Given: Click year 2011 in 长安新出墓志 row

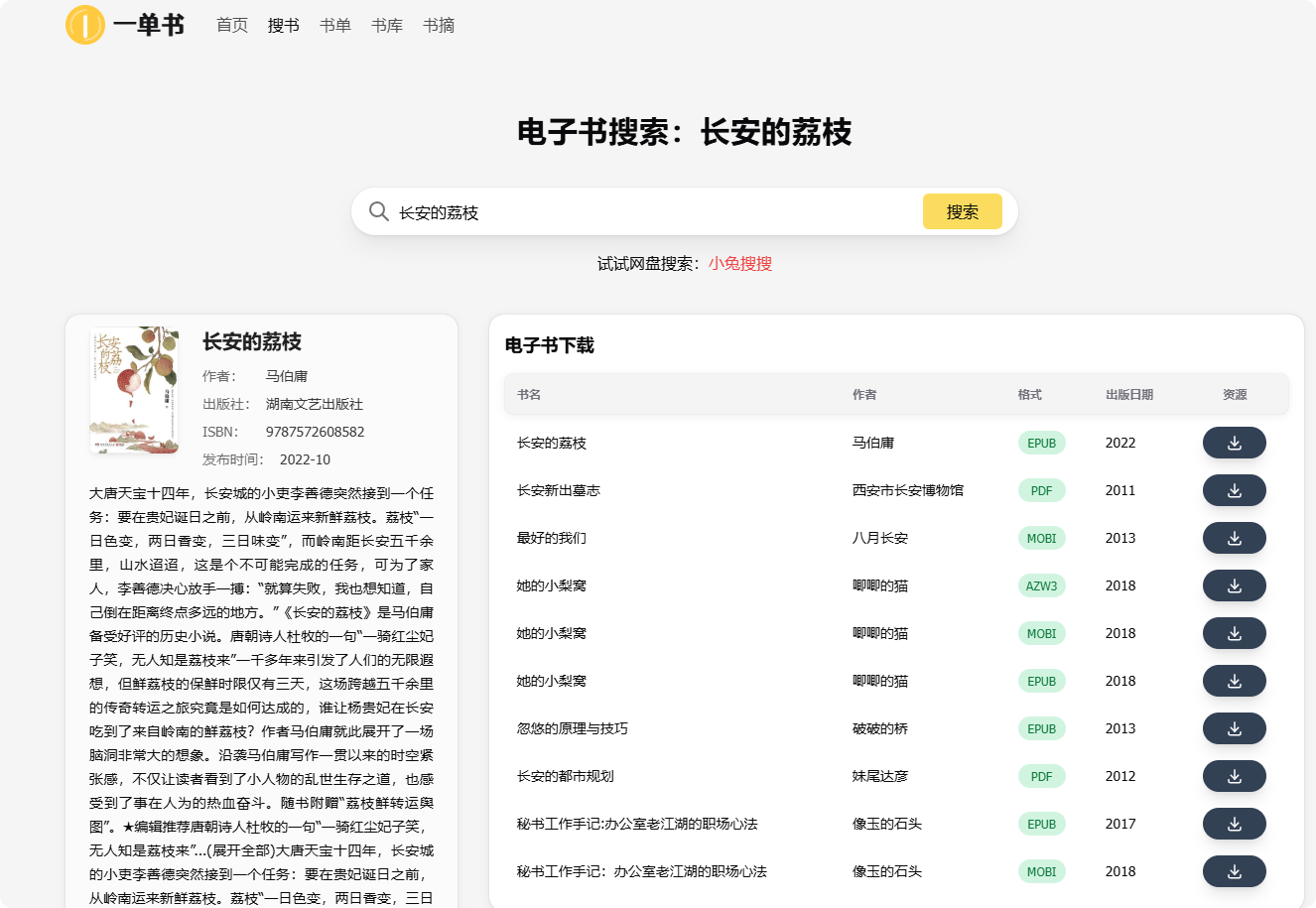Looking at the screenshot, I should click(x=1120, y=490).
